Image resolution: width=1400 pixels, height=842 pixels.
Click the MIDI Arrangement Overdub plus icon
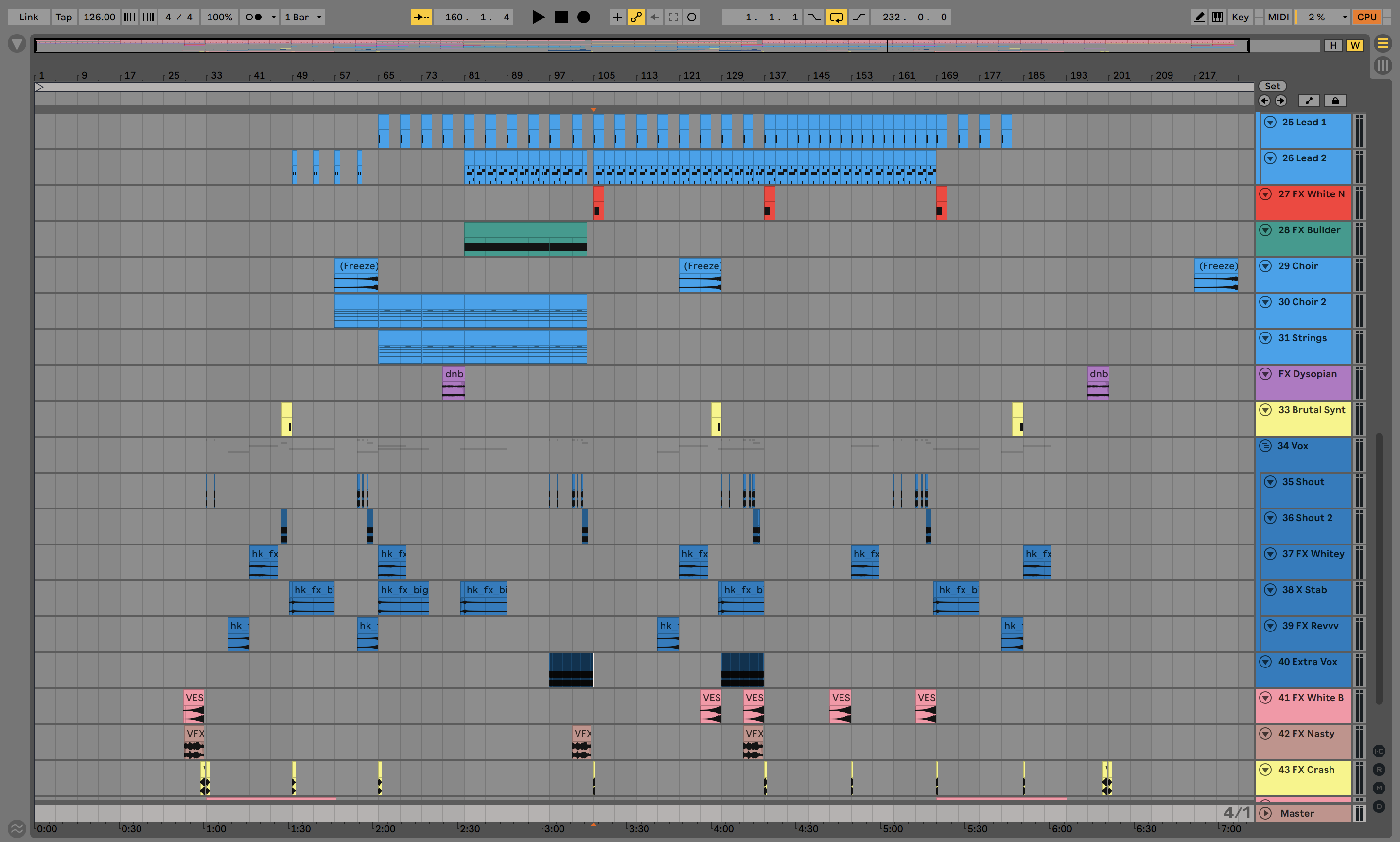[617, 17]
